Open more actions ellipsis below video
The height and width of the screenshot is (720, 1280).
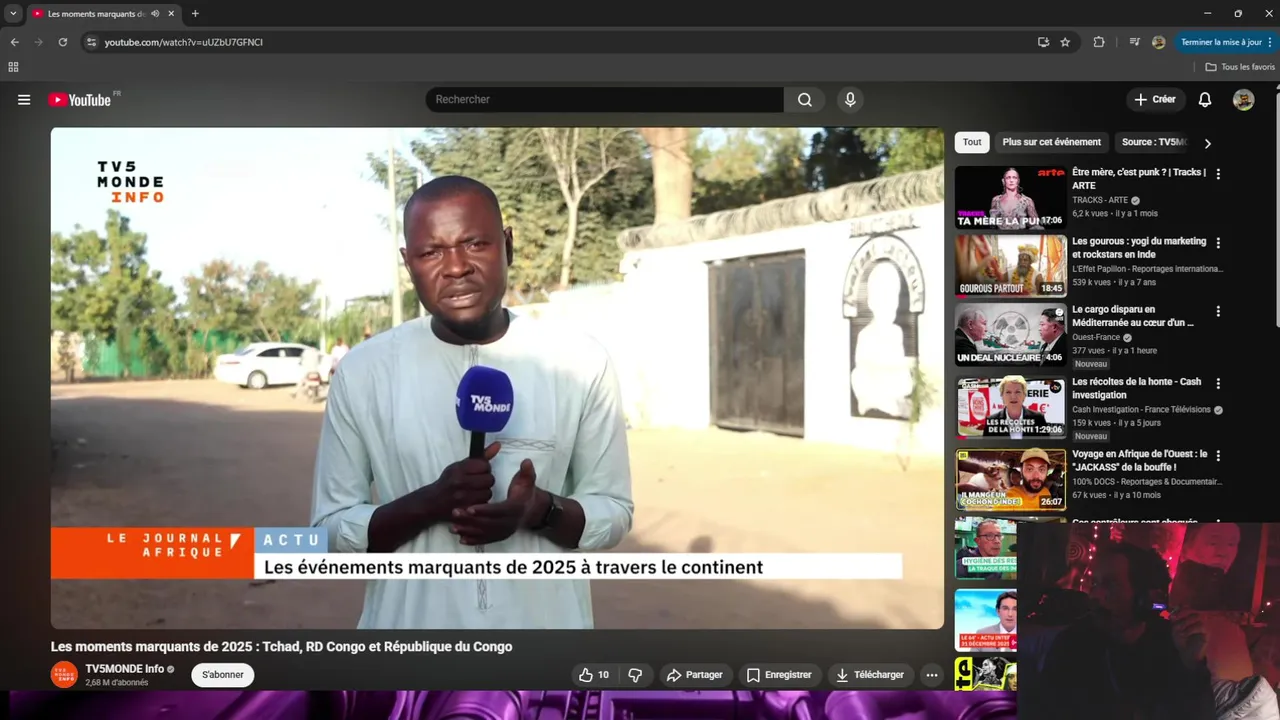932,675
